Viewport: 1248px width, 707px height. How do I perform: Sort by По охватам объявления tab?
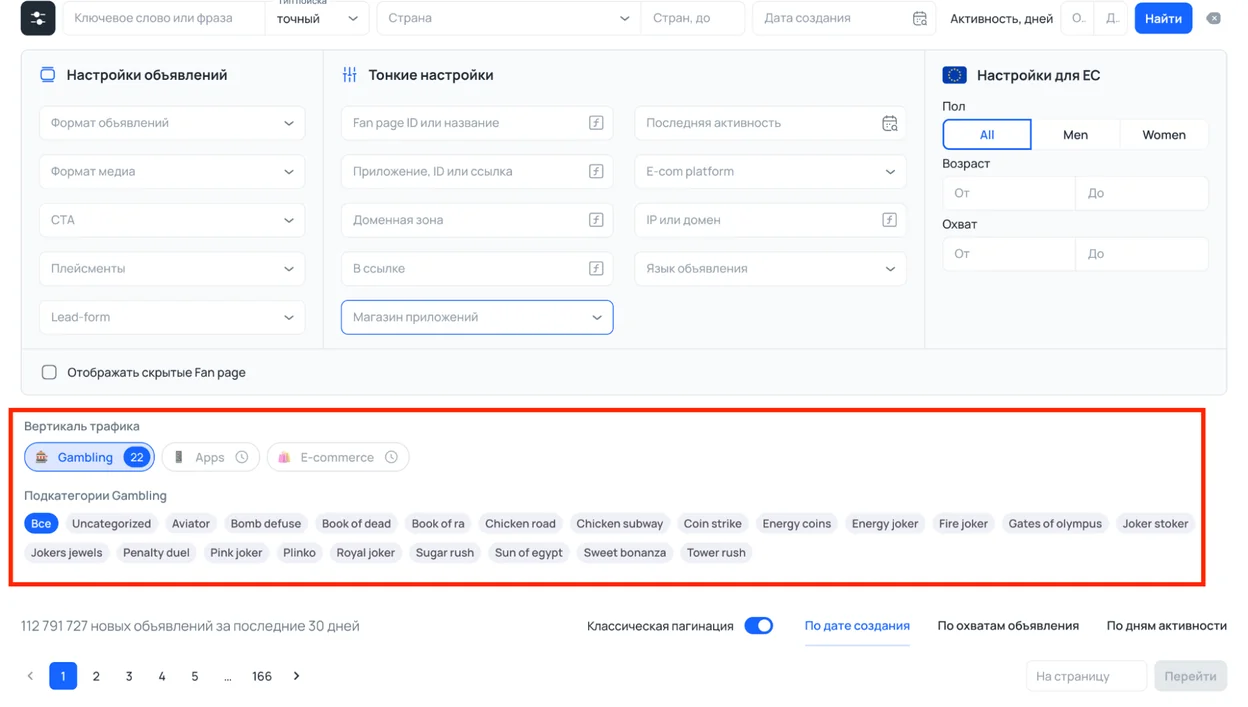(x=1008, y=626)
